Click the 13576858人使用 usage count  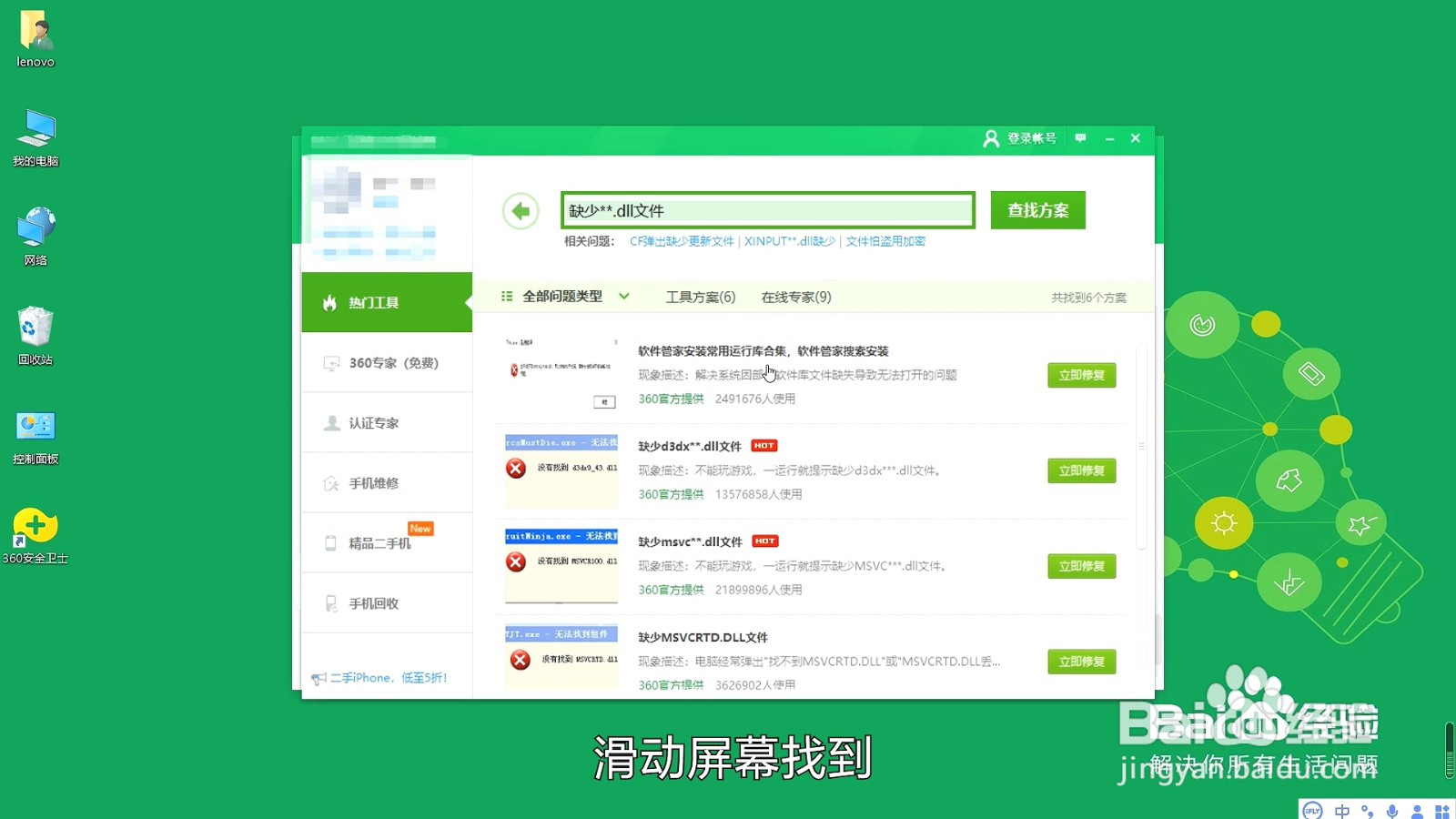click(x=758, y=494)
